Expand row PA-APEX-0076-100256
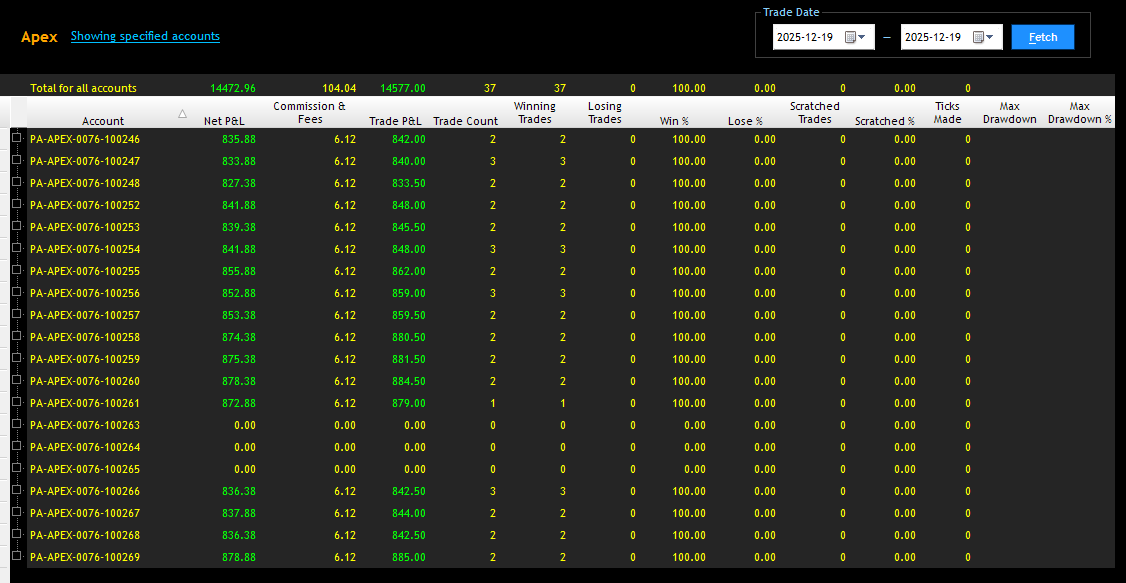Viewport: 1126px width, 583px height. coord(16,292)
